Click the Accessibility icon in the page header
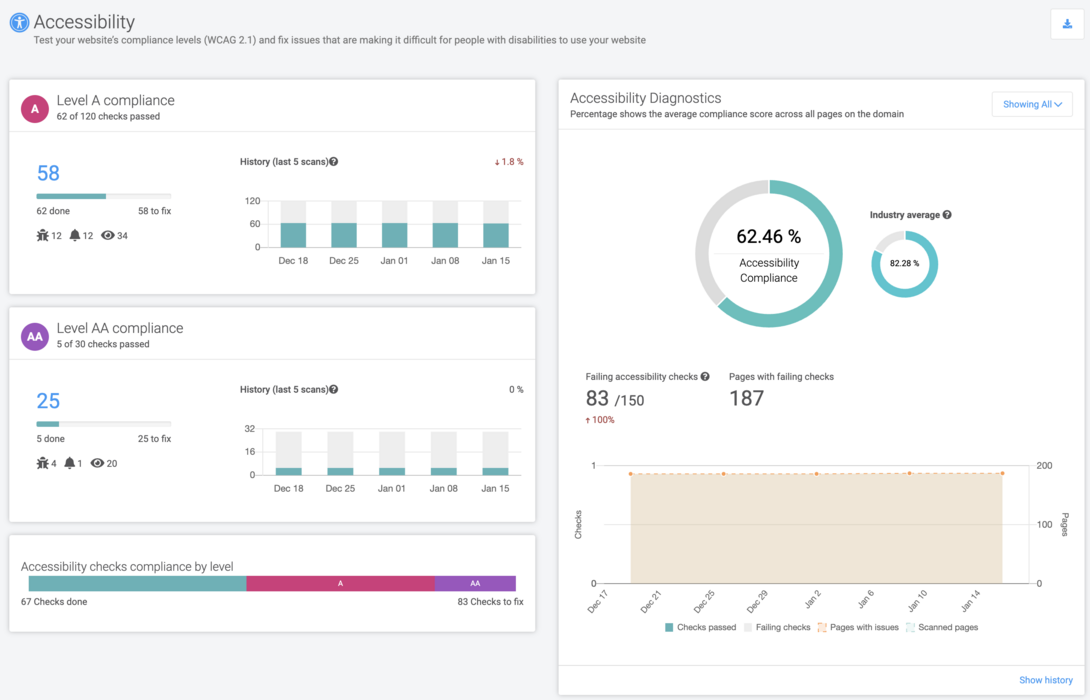The image size is (1090, 700). [x=19, y=22]
